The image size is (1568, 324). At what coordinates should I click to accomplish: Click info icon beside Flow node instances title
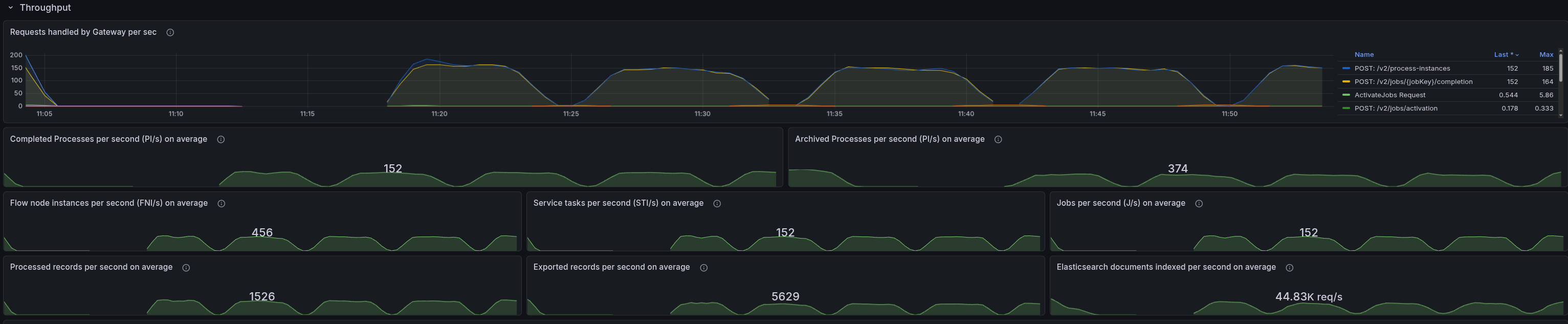[222, 203]
